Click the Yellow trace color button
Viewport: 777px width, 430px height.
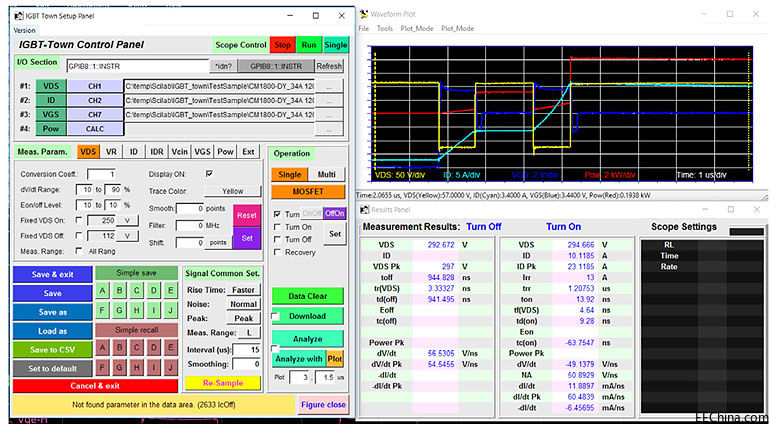(232, 191)
